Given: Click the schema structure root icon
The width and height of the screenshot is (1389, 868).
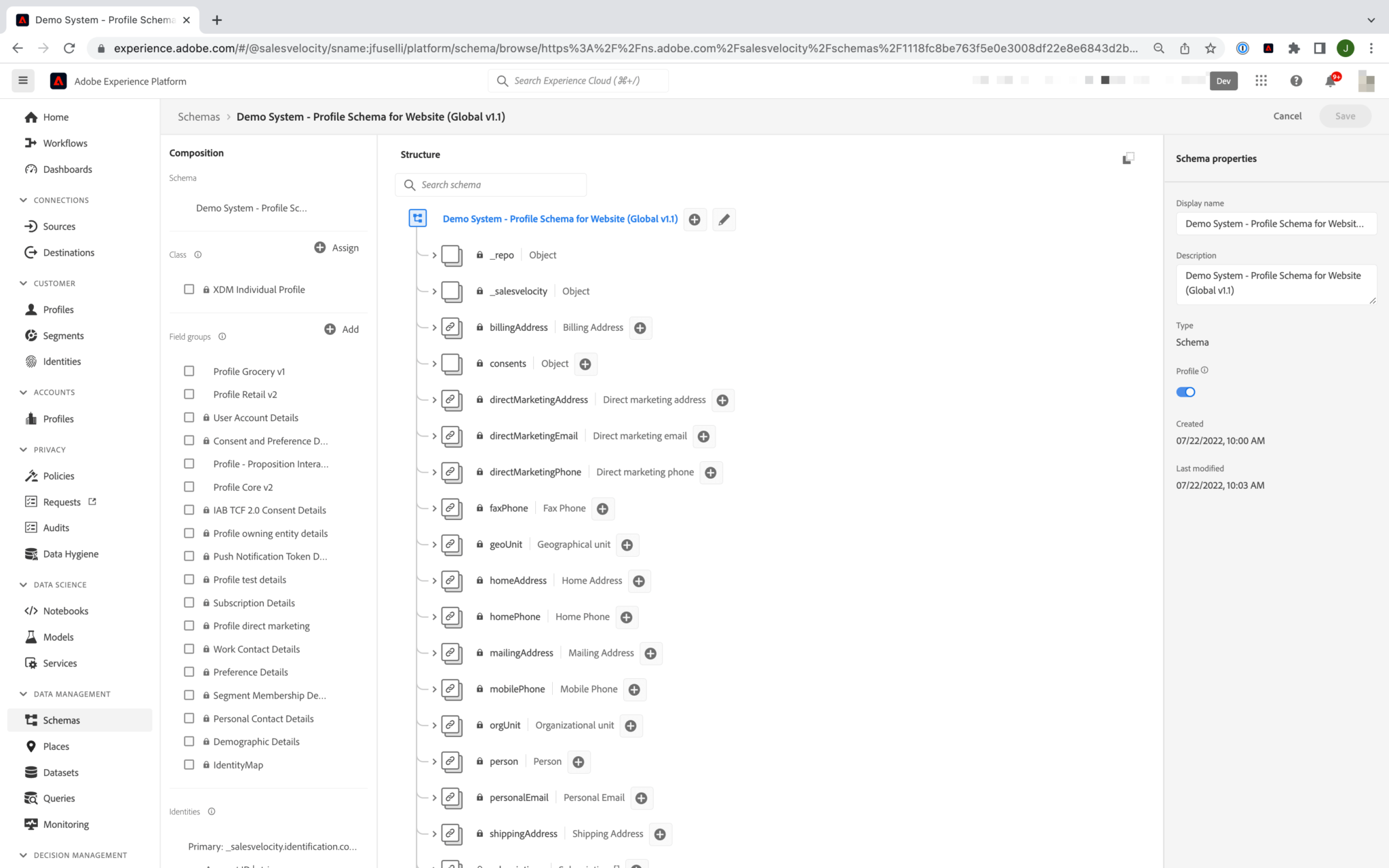Looking at the screenshot, I should coord(418,218).
